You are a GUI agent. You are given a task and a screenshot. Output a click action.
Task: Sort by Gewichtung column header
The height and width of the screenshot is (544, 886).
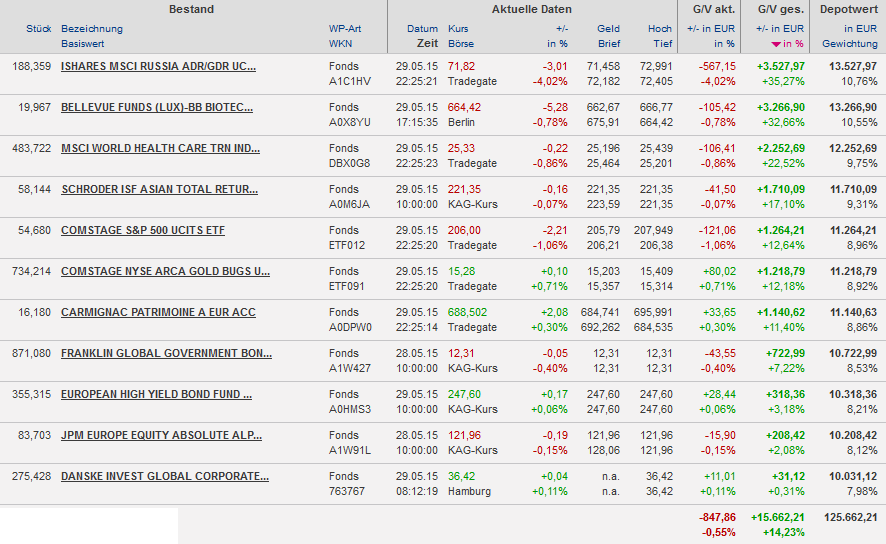coord(849,44)
